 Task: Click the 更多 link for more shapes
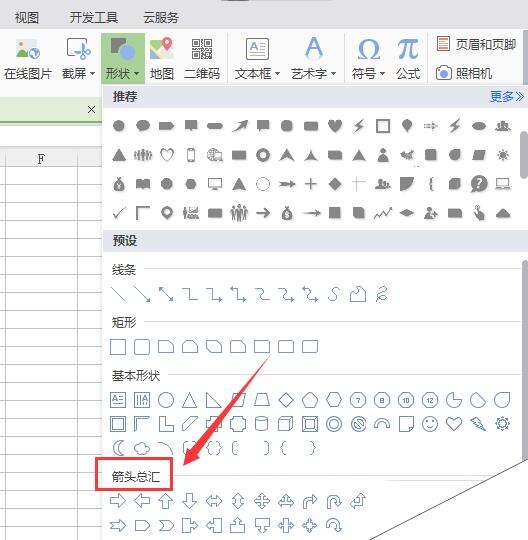coord(507,97)
